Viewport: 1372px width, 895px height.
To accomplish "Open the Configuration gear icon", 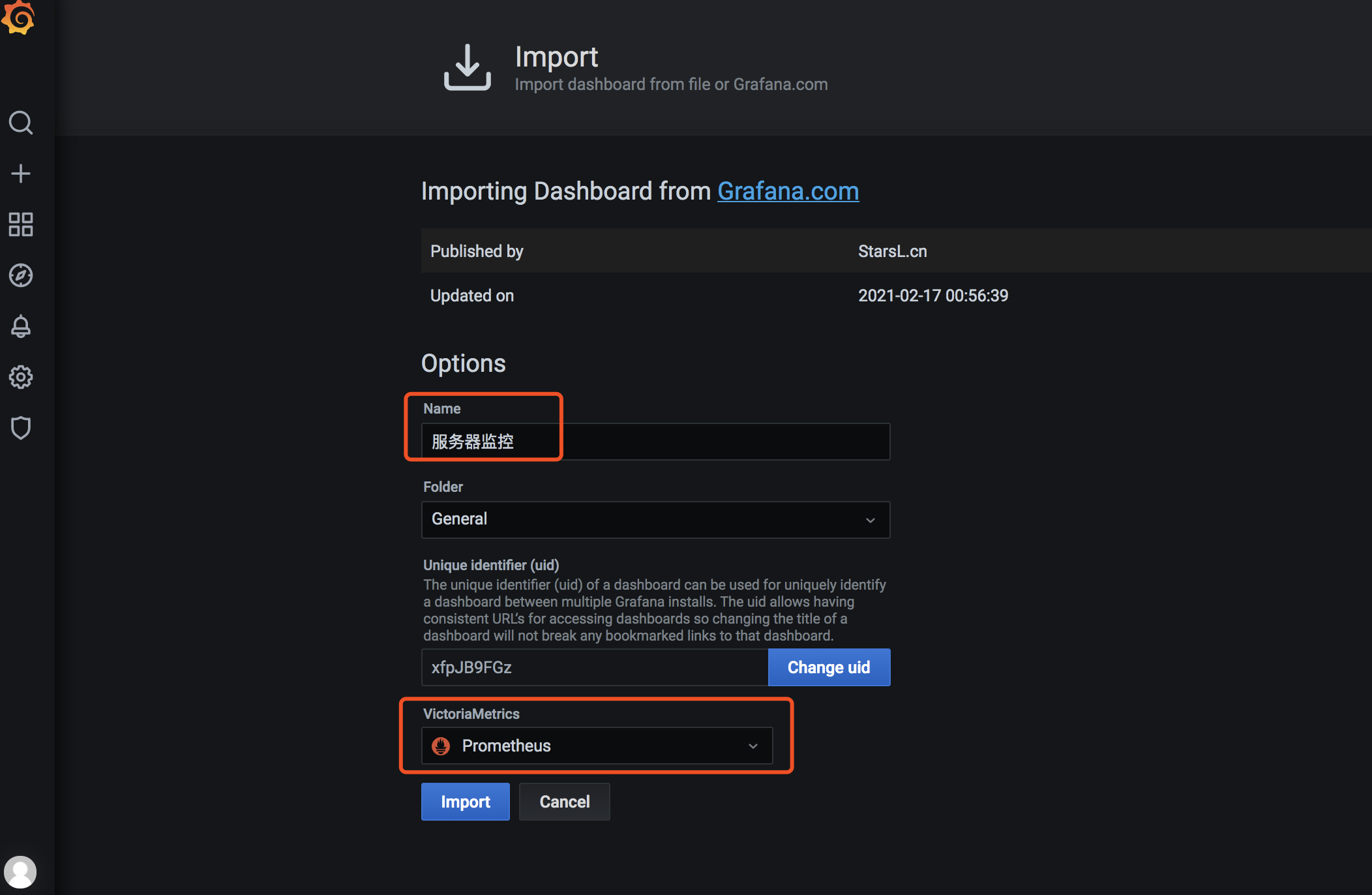I will click(21, 377).
